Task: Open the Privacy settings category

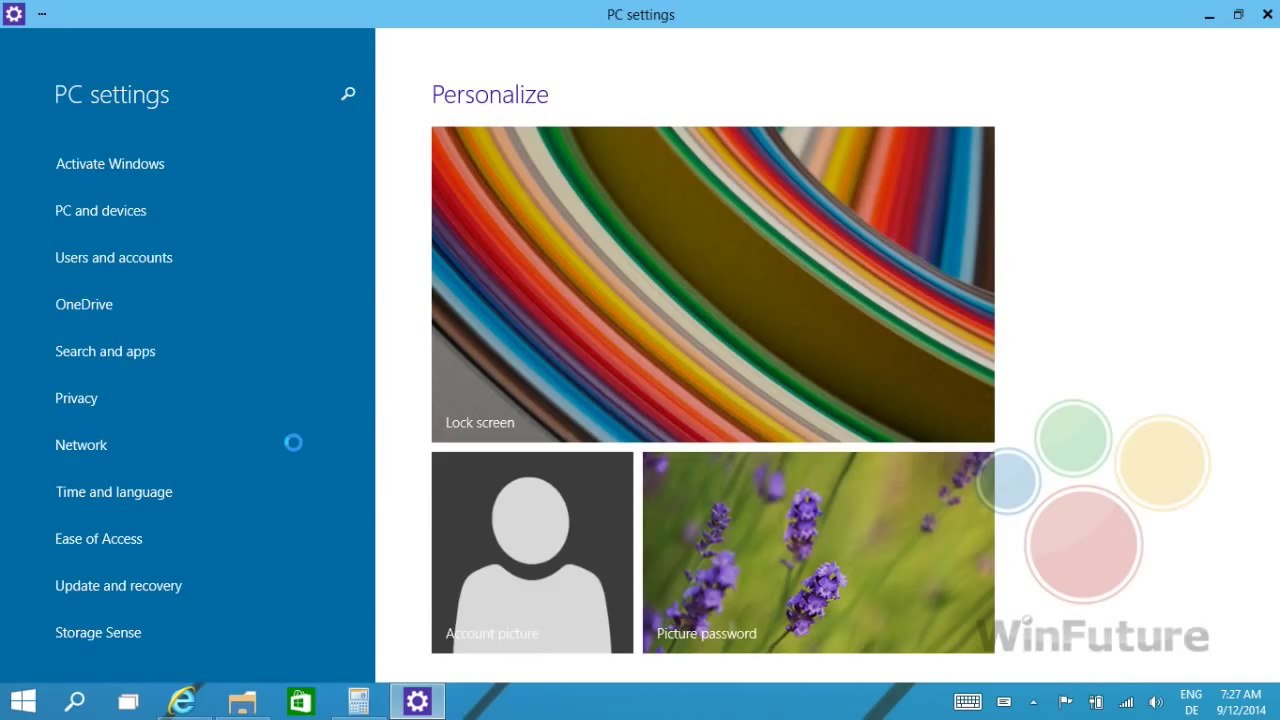Action: click(x=76, y=398)
